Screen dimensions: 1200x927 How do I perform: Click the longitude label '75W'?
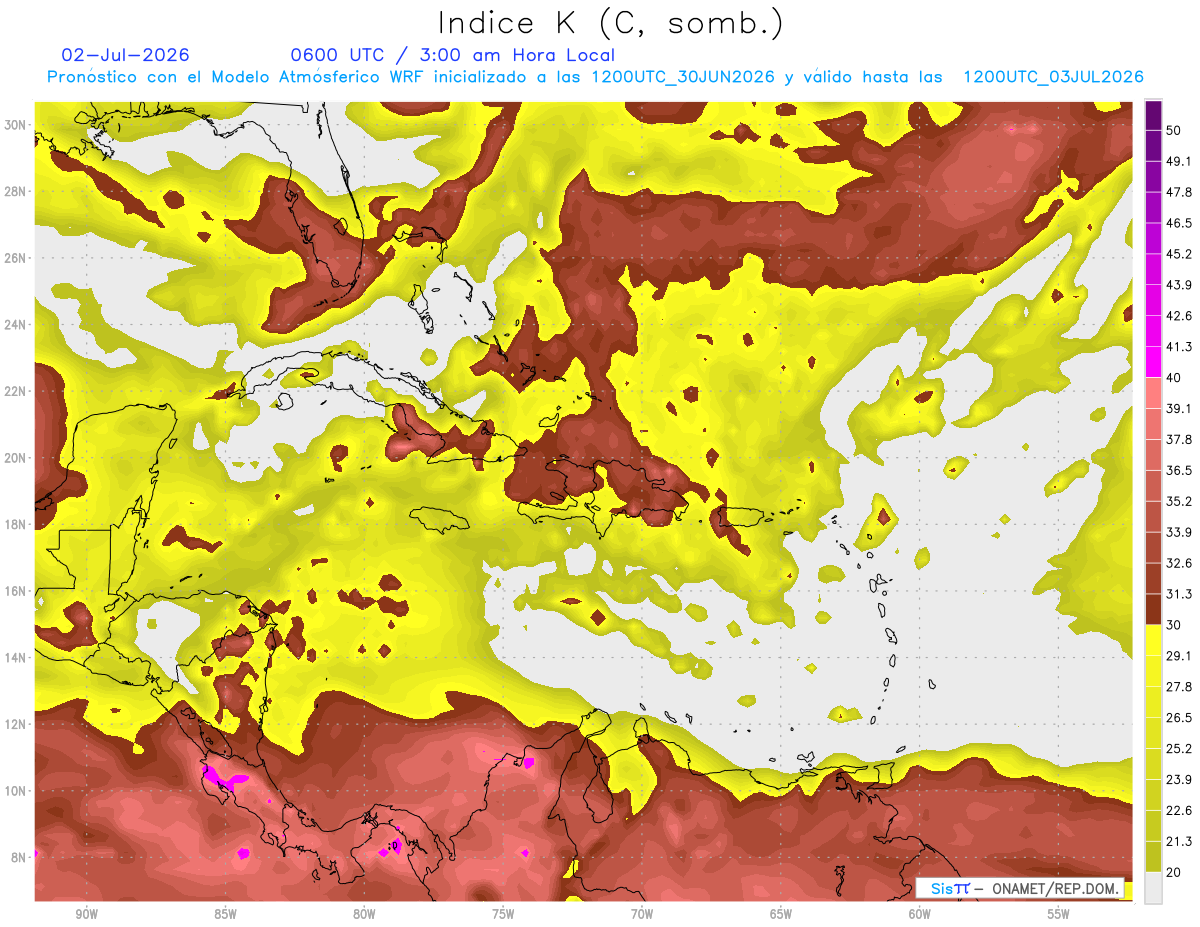click(503, 915)
